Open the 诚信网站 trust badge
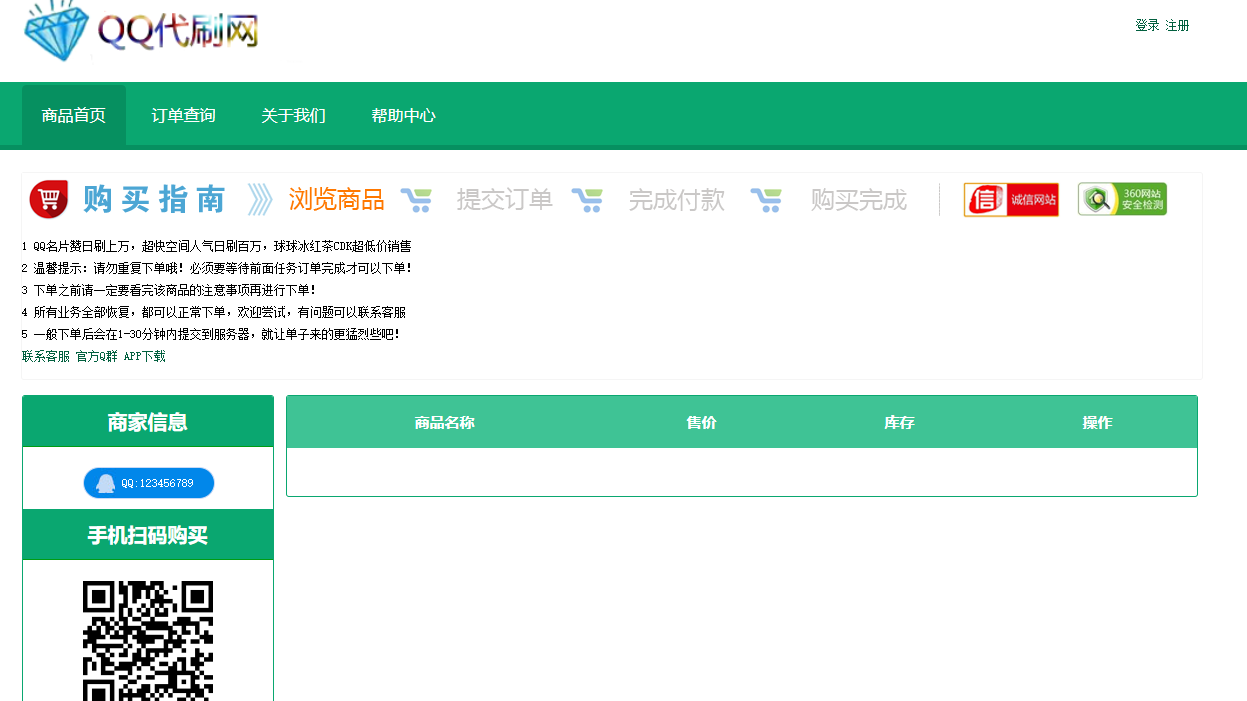Image resolution: width=1247 pixels, height=701 pixels. pyautogui.click(x=1011, y=198)
